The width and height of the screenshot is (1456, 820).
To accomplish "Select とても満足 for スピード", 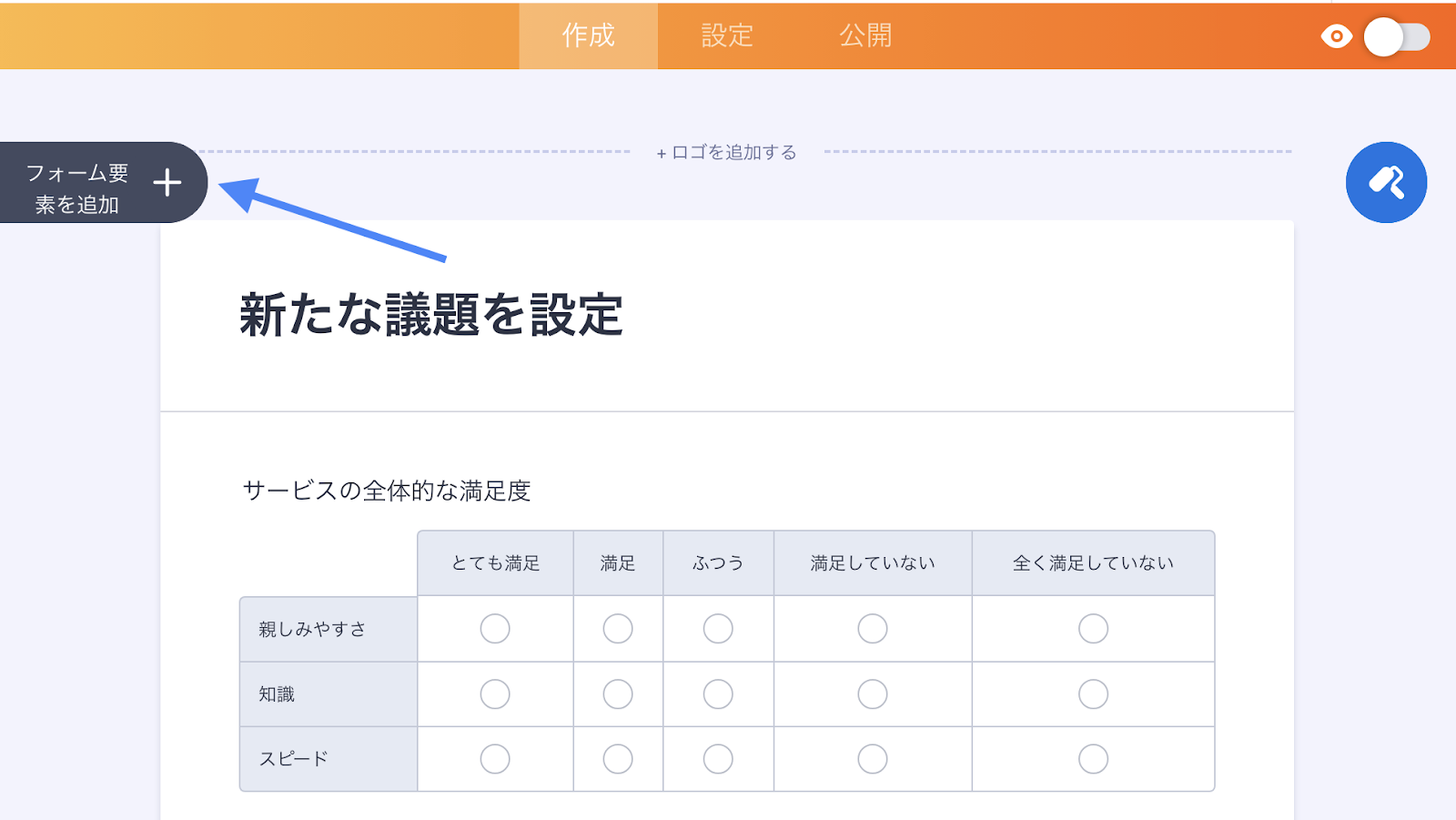I will [x=495, y=759].
